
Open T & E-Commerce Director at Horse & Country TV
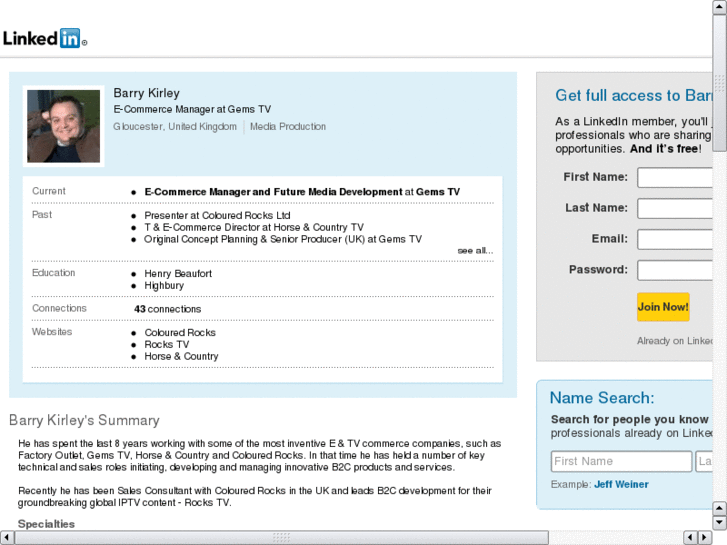click(254, 228)
